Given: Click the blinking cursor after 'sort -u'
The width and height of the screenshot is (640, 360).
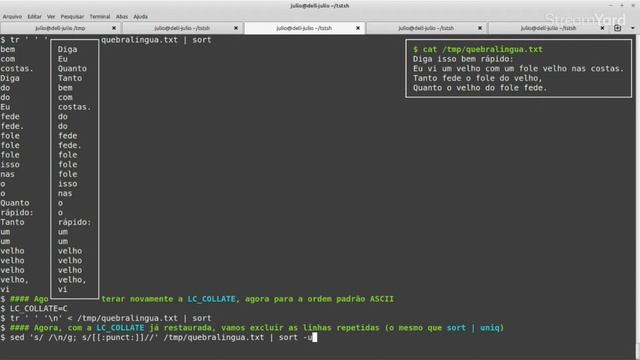Looking at the screenshot, I should [x=315, y=338].
